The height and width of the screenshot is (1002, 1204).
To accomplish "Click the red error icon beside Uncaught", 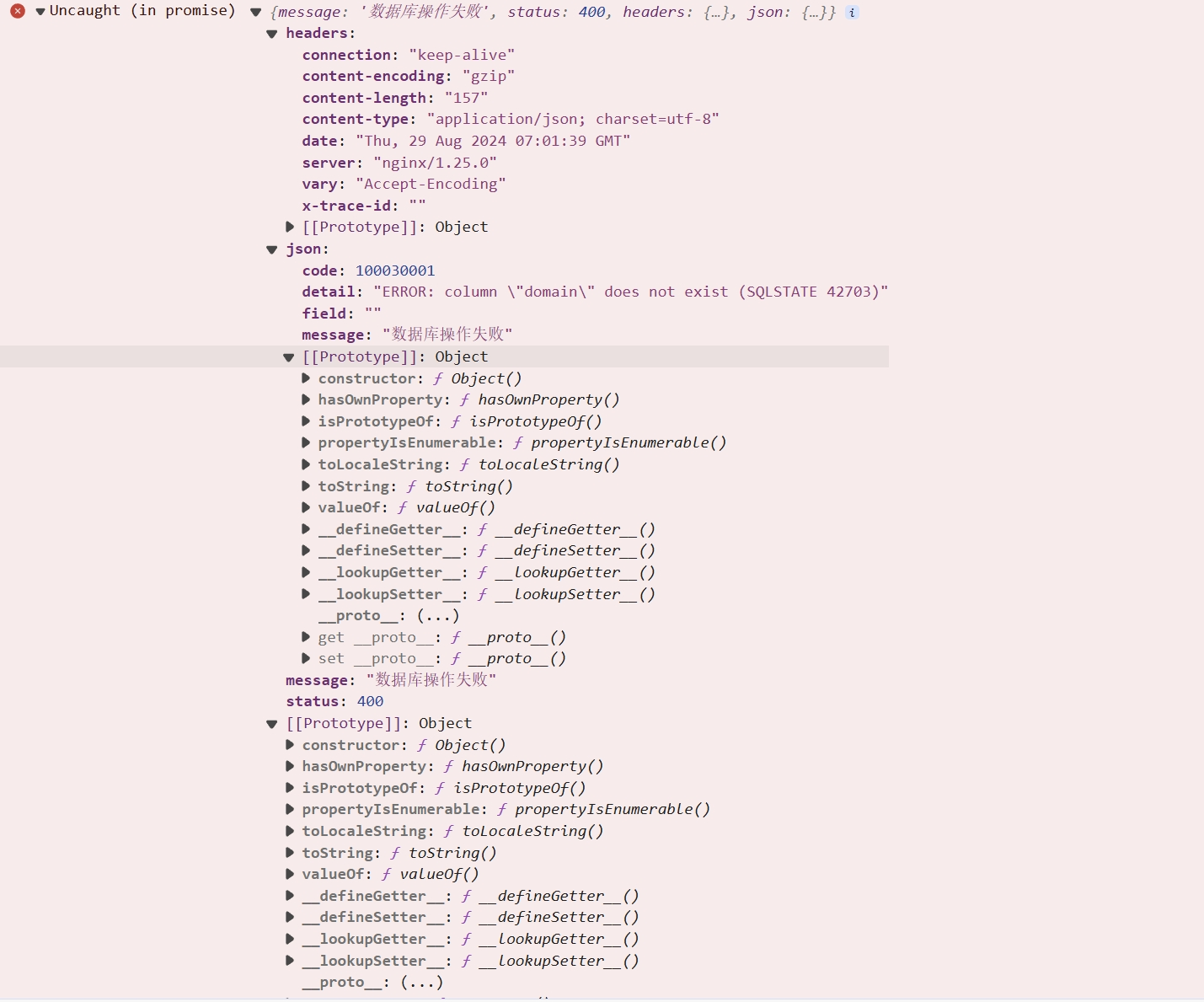I will [18, 11].
